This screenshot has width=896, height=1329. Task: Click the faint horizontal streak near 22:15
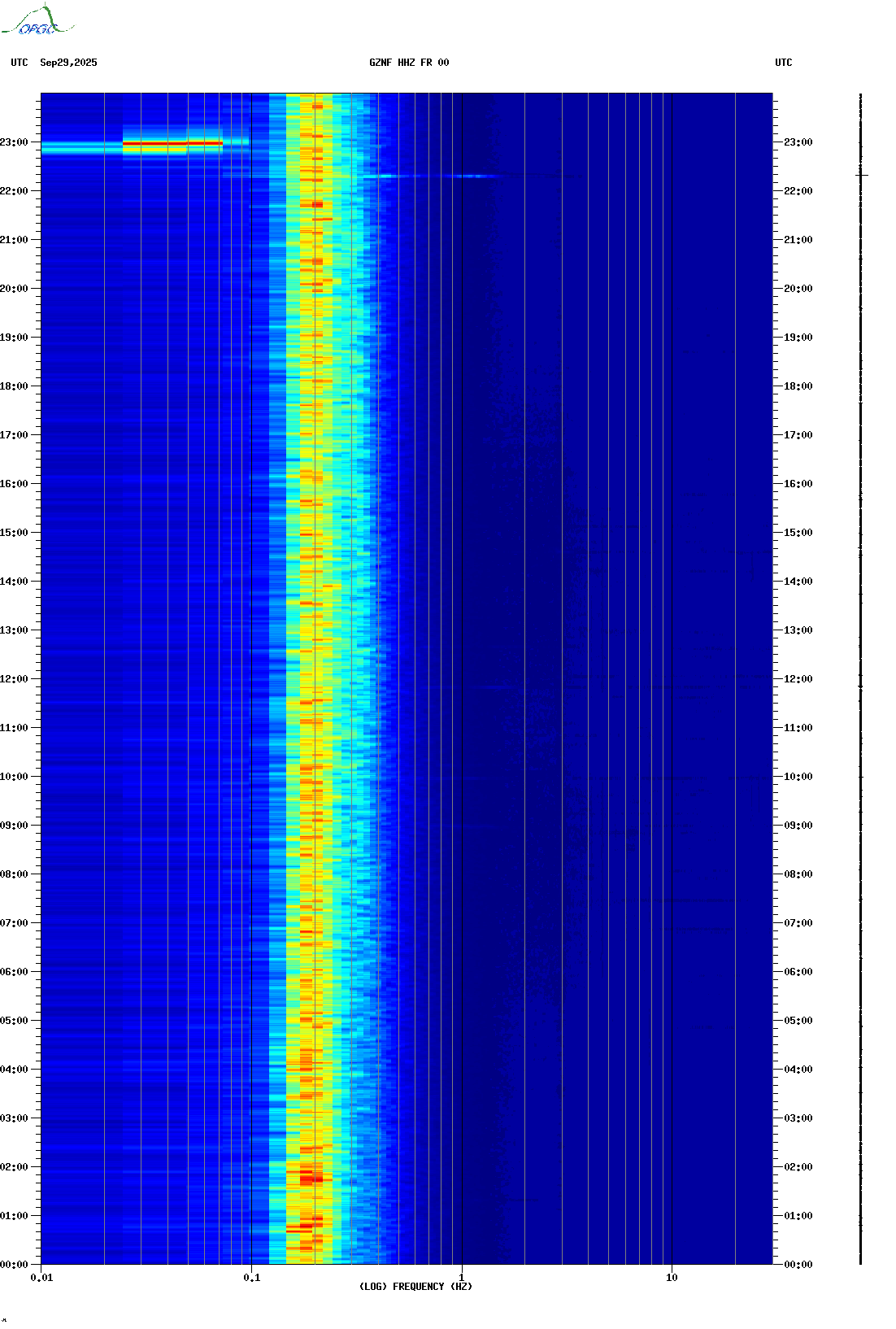[x=431, y=176]
